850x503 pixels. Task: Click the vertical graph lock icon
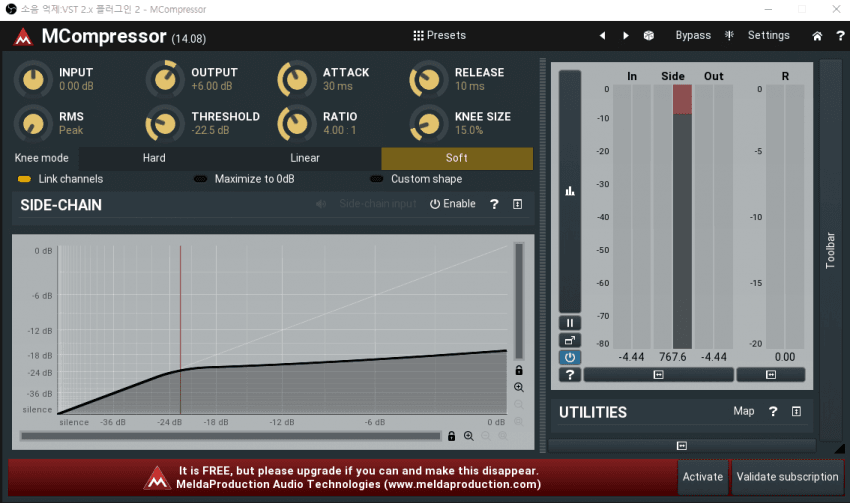point(519,370)
